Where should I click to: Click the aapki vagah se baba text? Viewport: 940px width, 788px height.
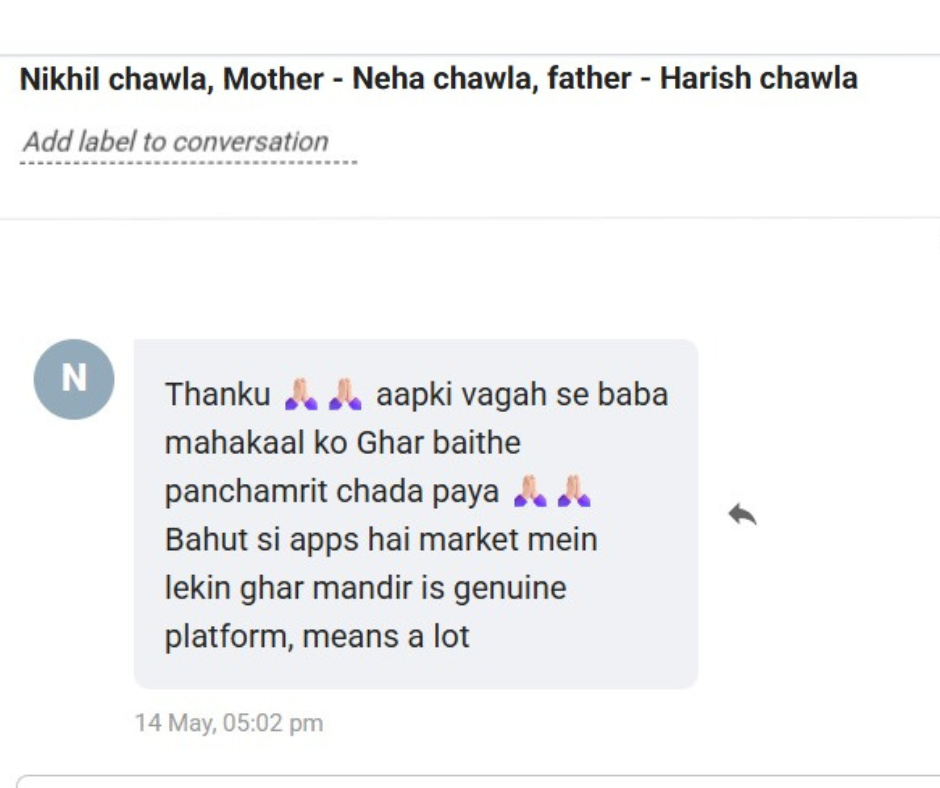click(x=522, y=395)
